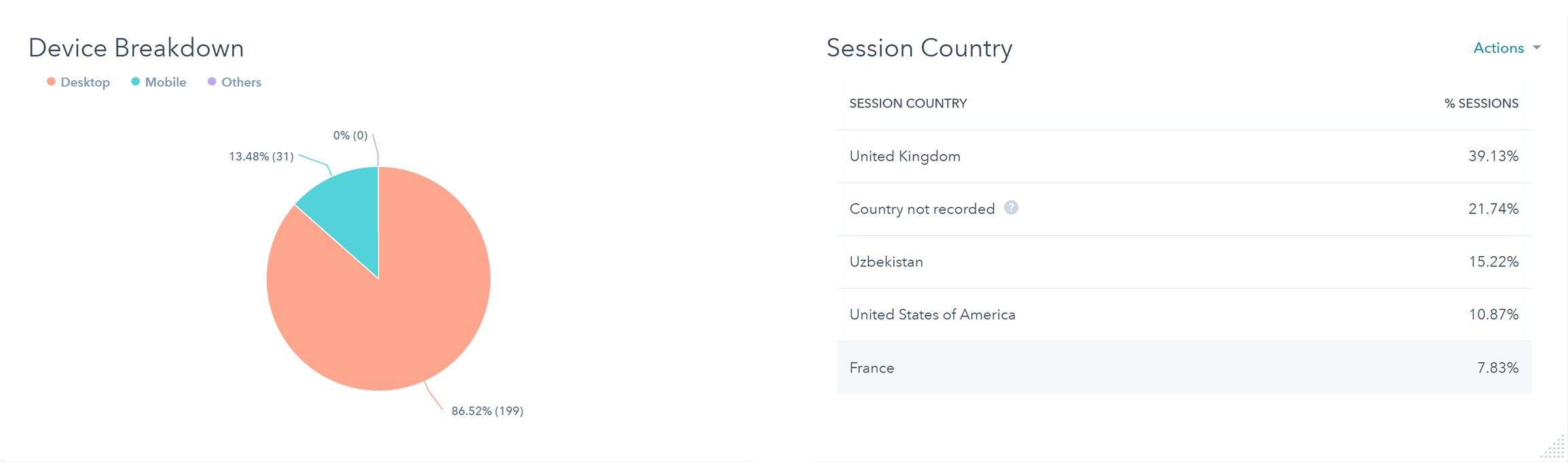Click the dotted resize grip at bottom right
Screen dimensions: 1568x462
[1554, 450]
